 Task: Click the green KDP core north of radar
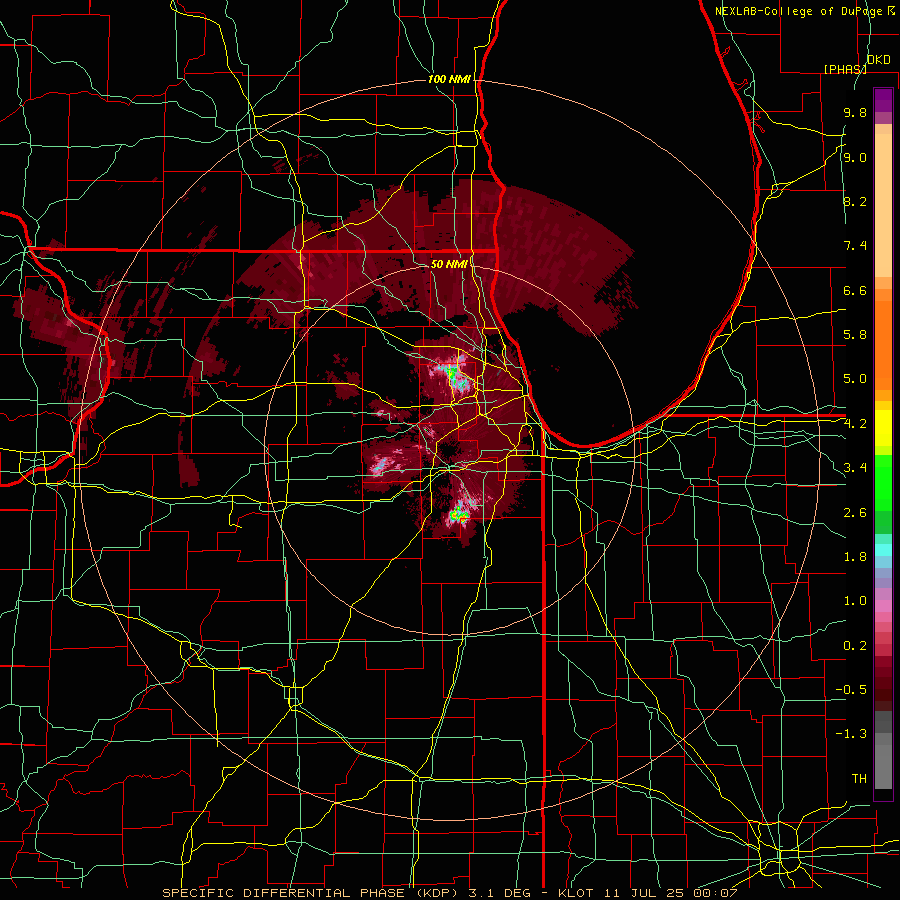point(453,376)
